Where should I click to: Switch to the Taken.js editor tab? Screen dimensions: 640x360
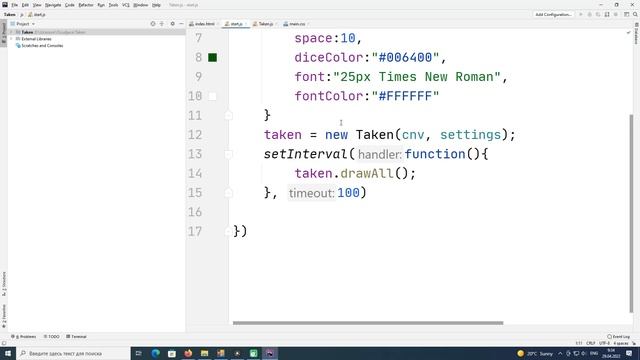pyautogui.click(x=264, y=24)
